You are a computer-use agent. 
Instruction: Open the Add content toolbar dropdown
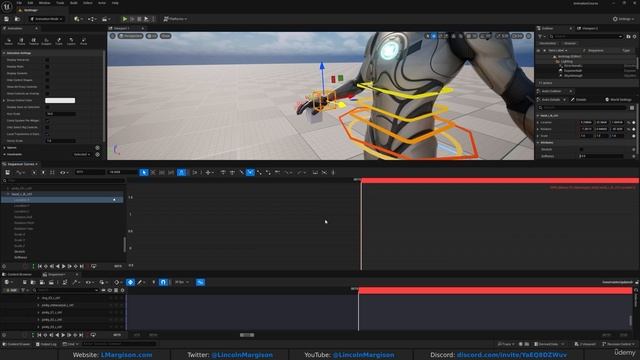77,19
